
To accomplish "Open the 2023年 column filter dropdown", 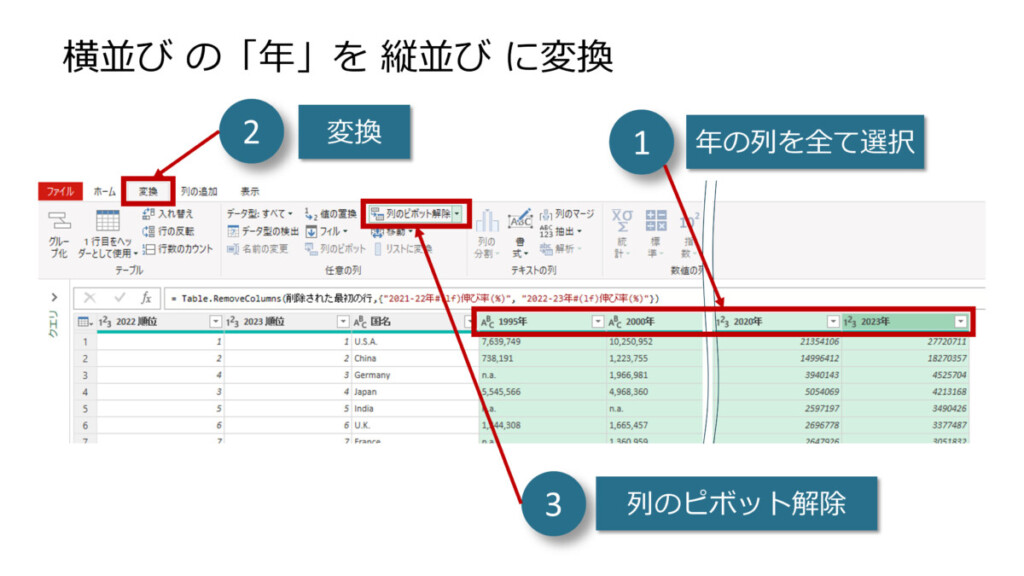I will click(x=961, y=321).
